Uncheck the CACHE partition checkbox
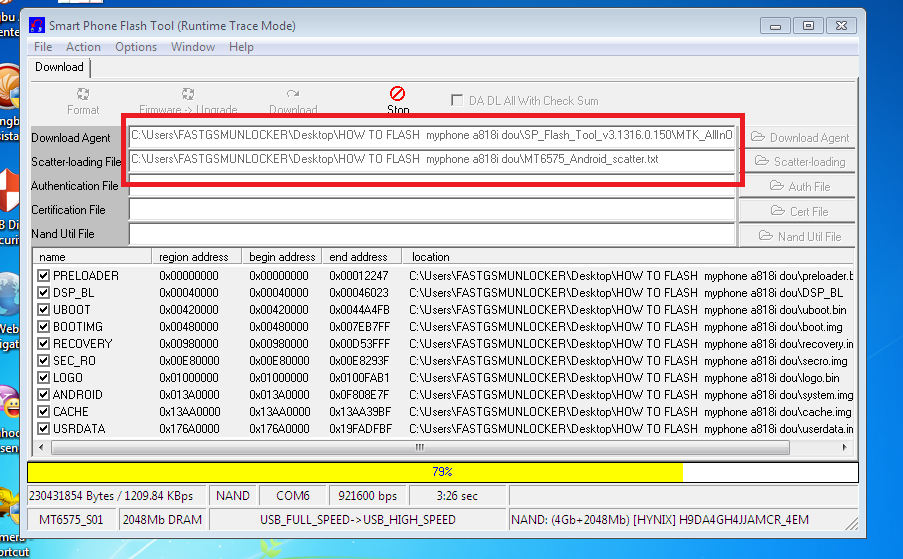The image size is (903, 559). (x=43, y=412)
